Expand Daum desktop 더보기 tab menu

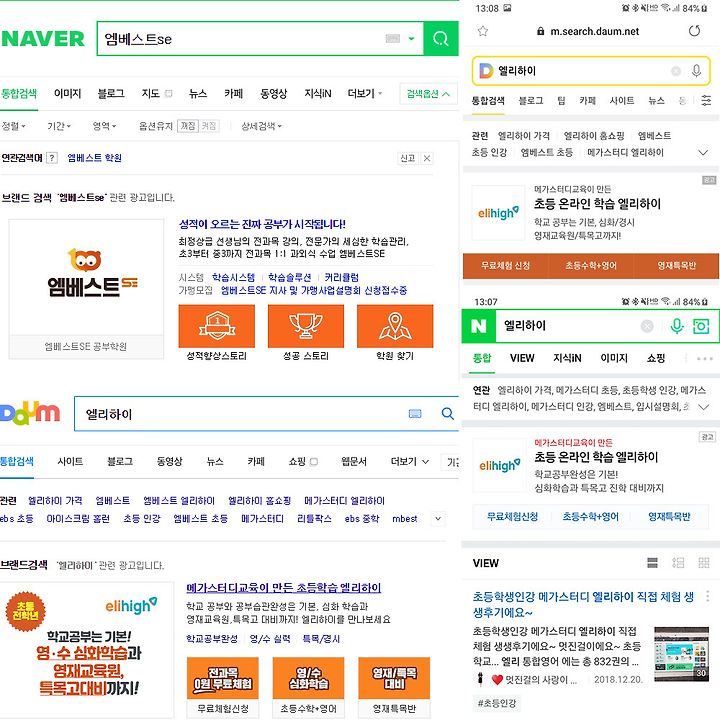[410, 461]
